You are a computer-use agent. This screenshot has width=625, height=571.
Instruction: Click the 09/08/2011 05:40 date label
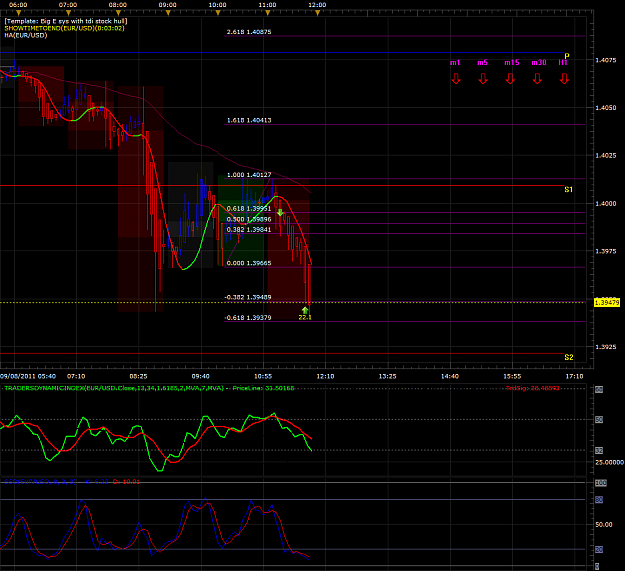[28, 376]
